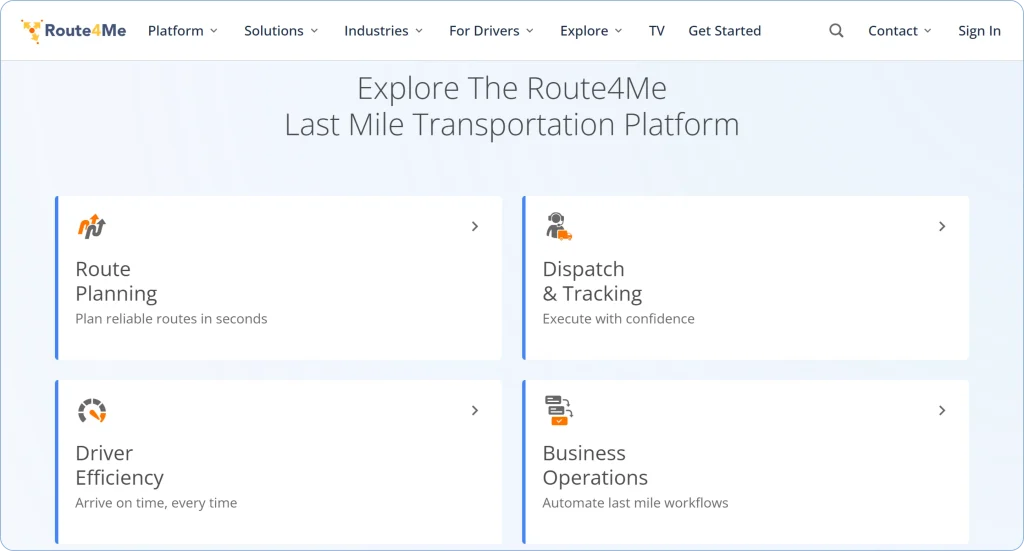Screen dimensions: 1024x551
Task: Expand the Platform dropdown menu
Action: pyautogui.click(x=183, y=31)
